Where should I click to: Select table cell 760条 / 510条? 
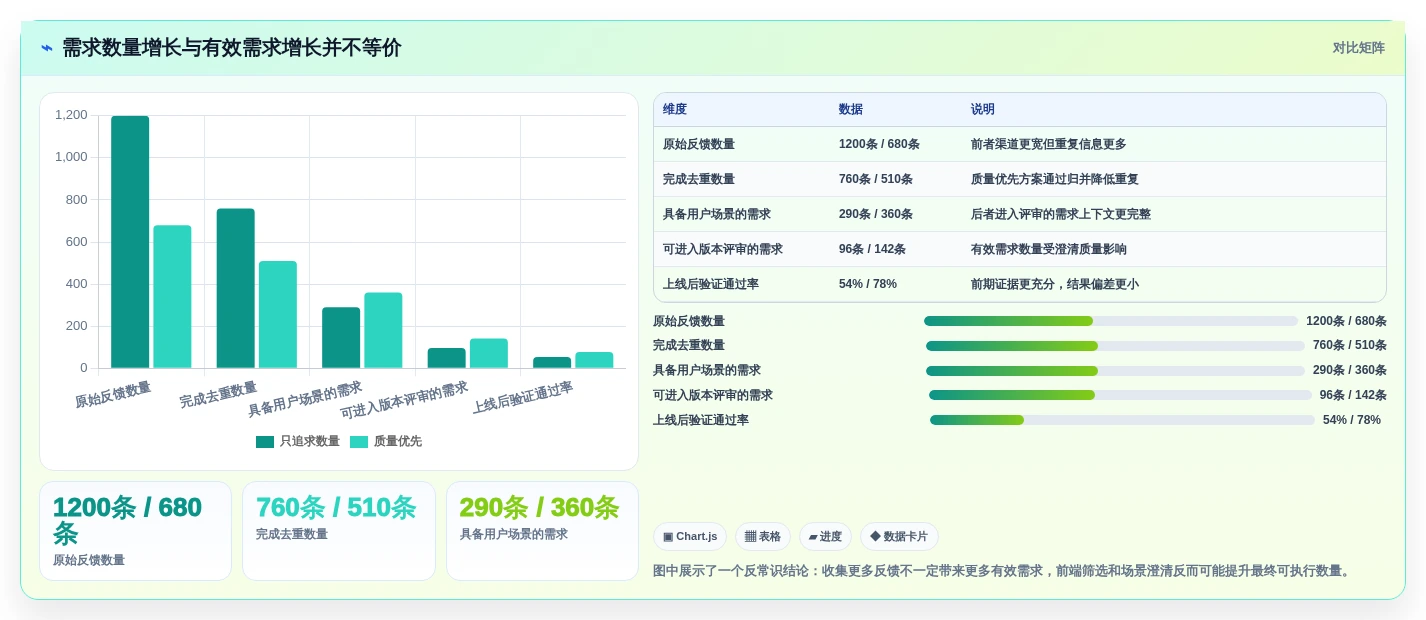876,179
